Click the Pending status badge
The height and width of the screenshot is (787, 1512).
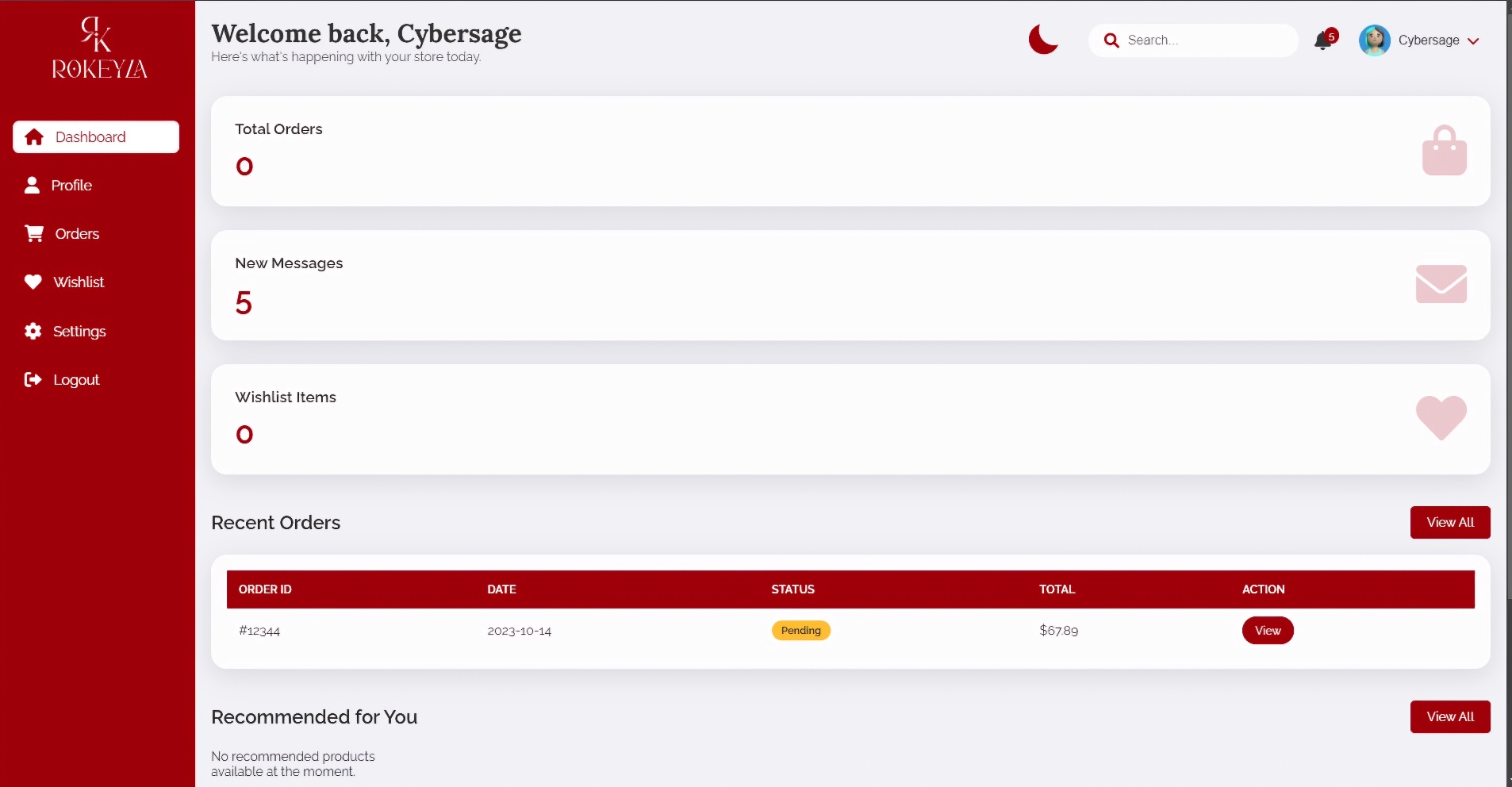pos(800,631)
